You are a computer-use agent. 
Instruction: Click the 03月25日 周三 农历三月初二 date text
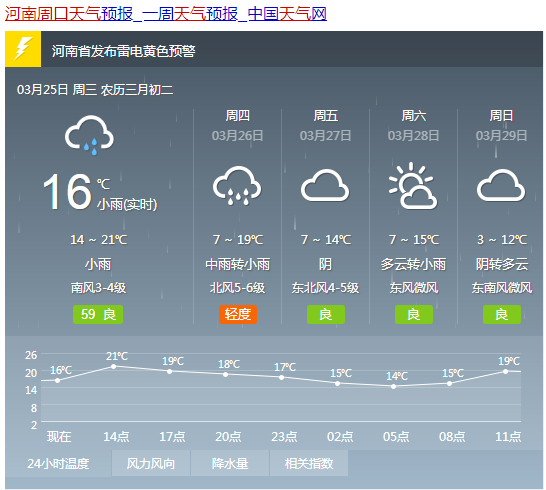click(x=95, y=90)
